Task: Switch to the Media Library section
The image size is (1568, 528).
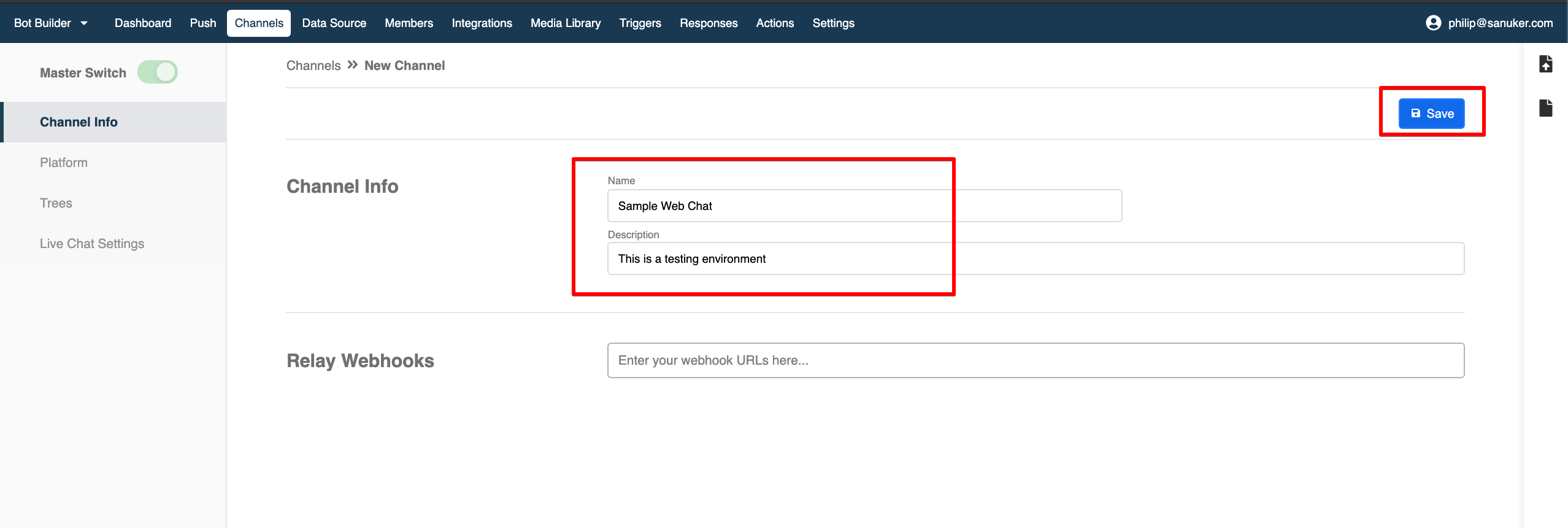Action: (565, 23)
